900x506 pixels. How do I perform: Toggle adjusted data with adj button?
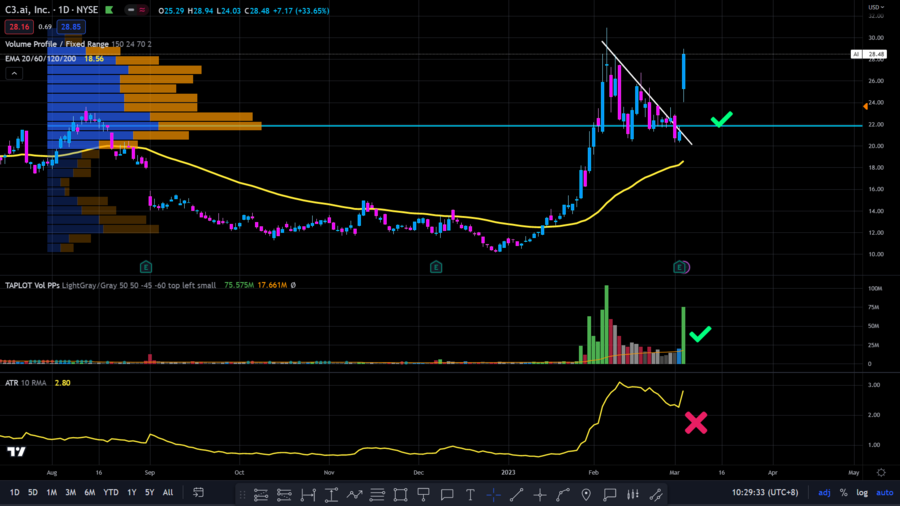pyautogui.click(x=824, y=492)
